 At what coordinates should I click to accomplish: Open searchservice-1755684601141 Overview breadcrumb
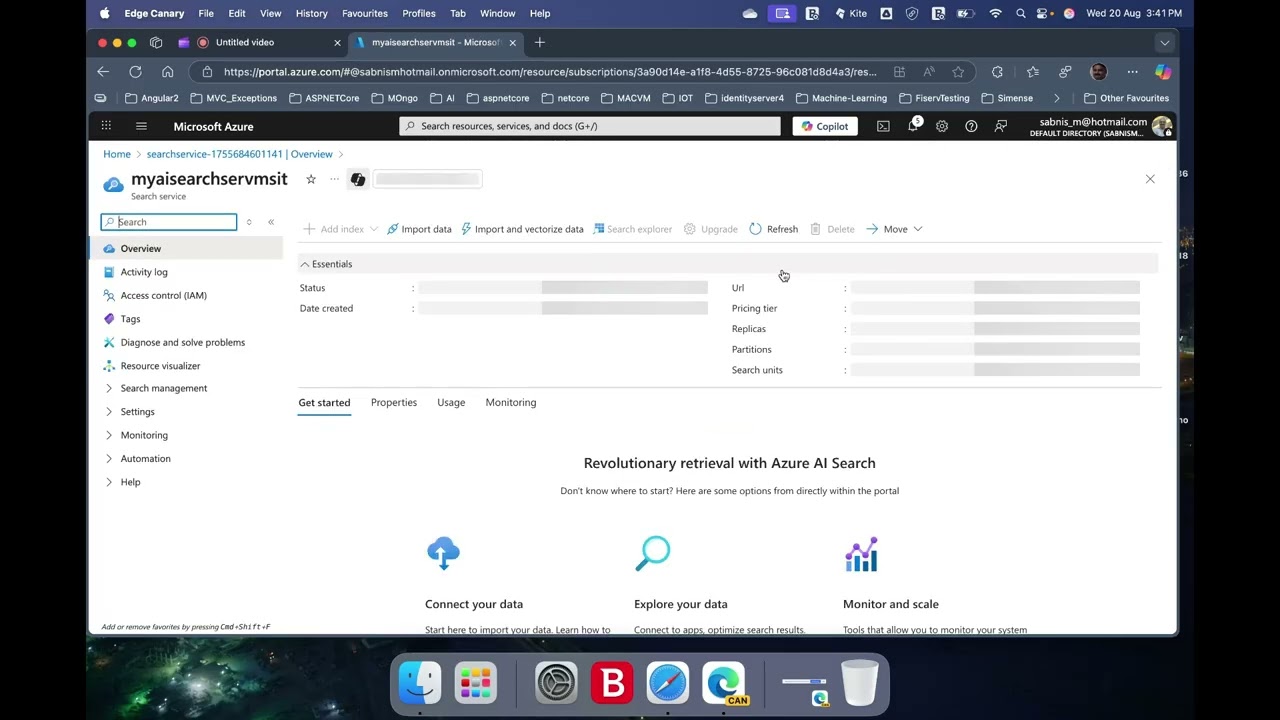coord(239,154)
